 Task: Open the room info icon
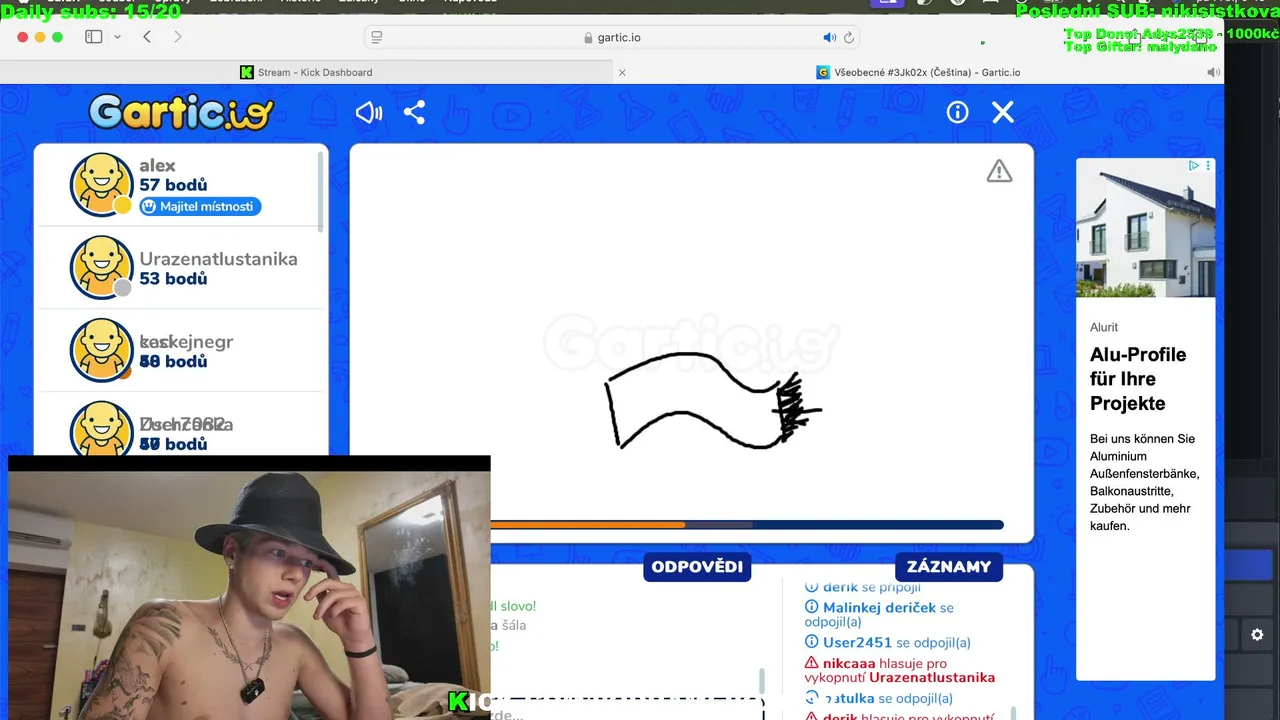click(958, 112)
